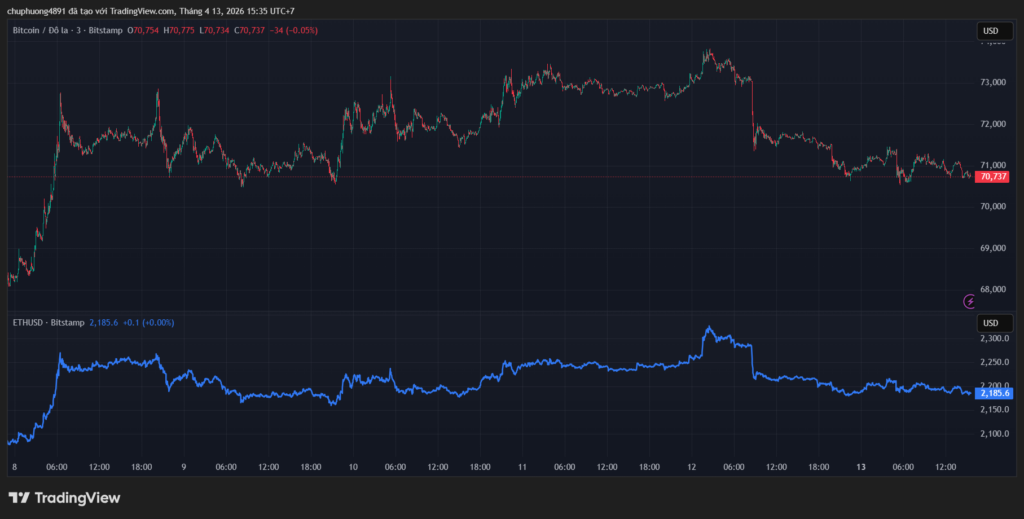
Task: Select date 9 on the time axis
Action: pyautogui.click(x=184, y=467)
